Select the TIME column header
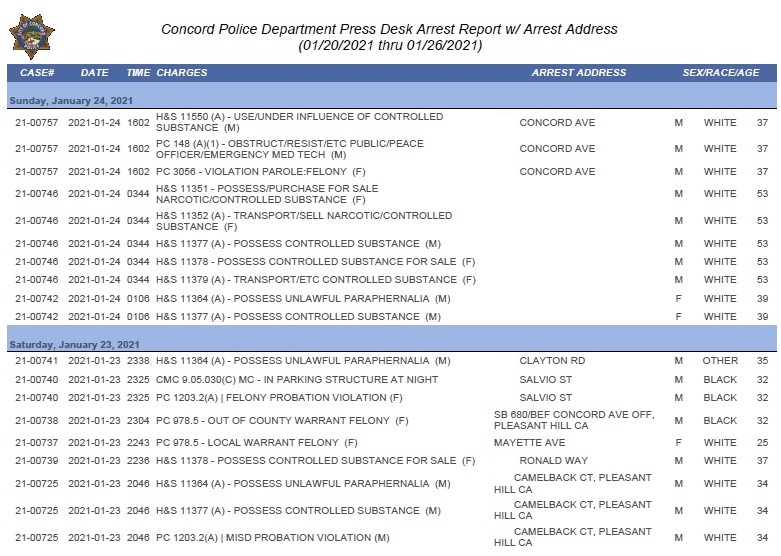The width and height of the screenshot is (781, 556). click(138, 73)
